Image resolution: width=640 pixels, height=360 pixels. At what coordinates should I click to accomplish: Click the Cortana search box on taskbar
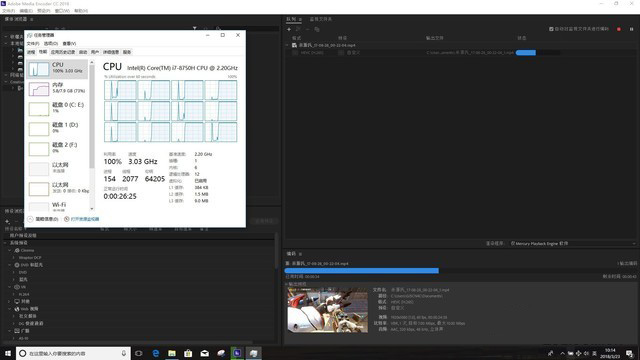[73, 353]
